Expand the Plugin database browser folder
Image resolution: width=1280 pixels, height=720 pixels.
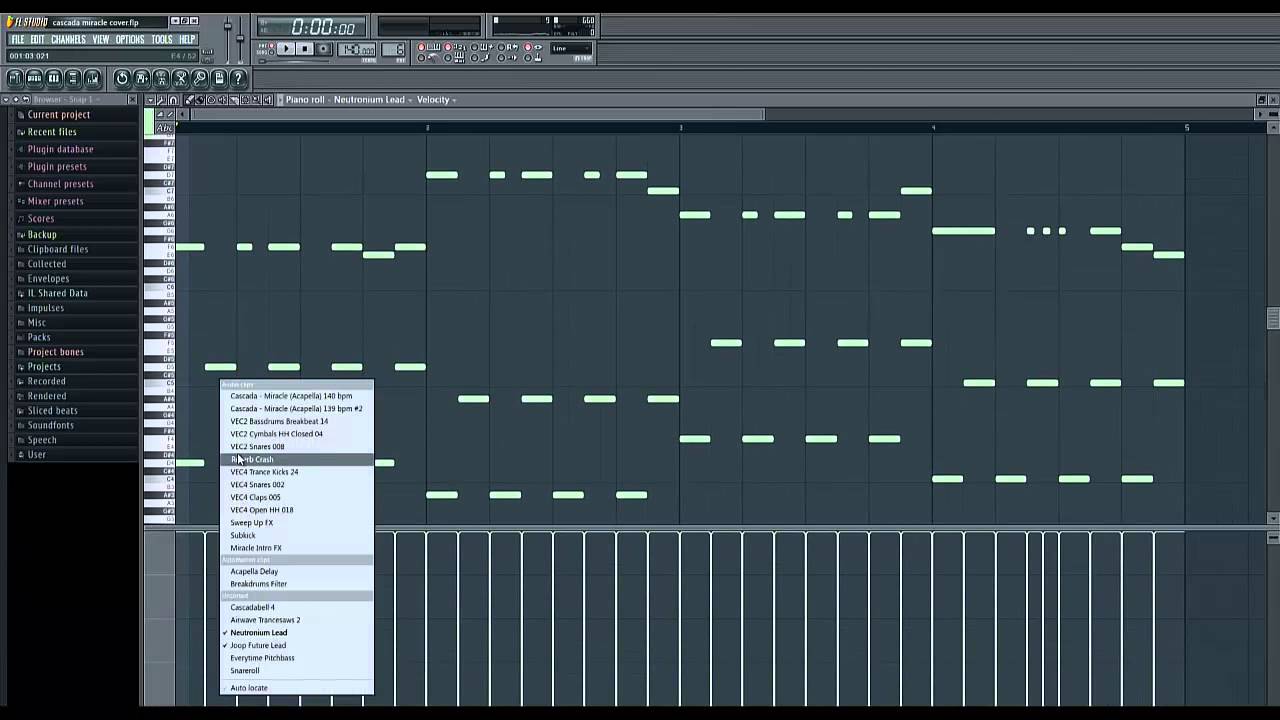click(x=60, y=149)
